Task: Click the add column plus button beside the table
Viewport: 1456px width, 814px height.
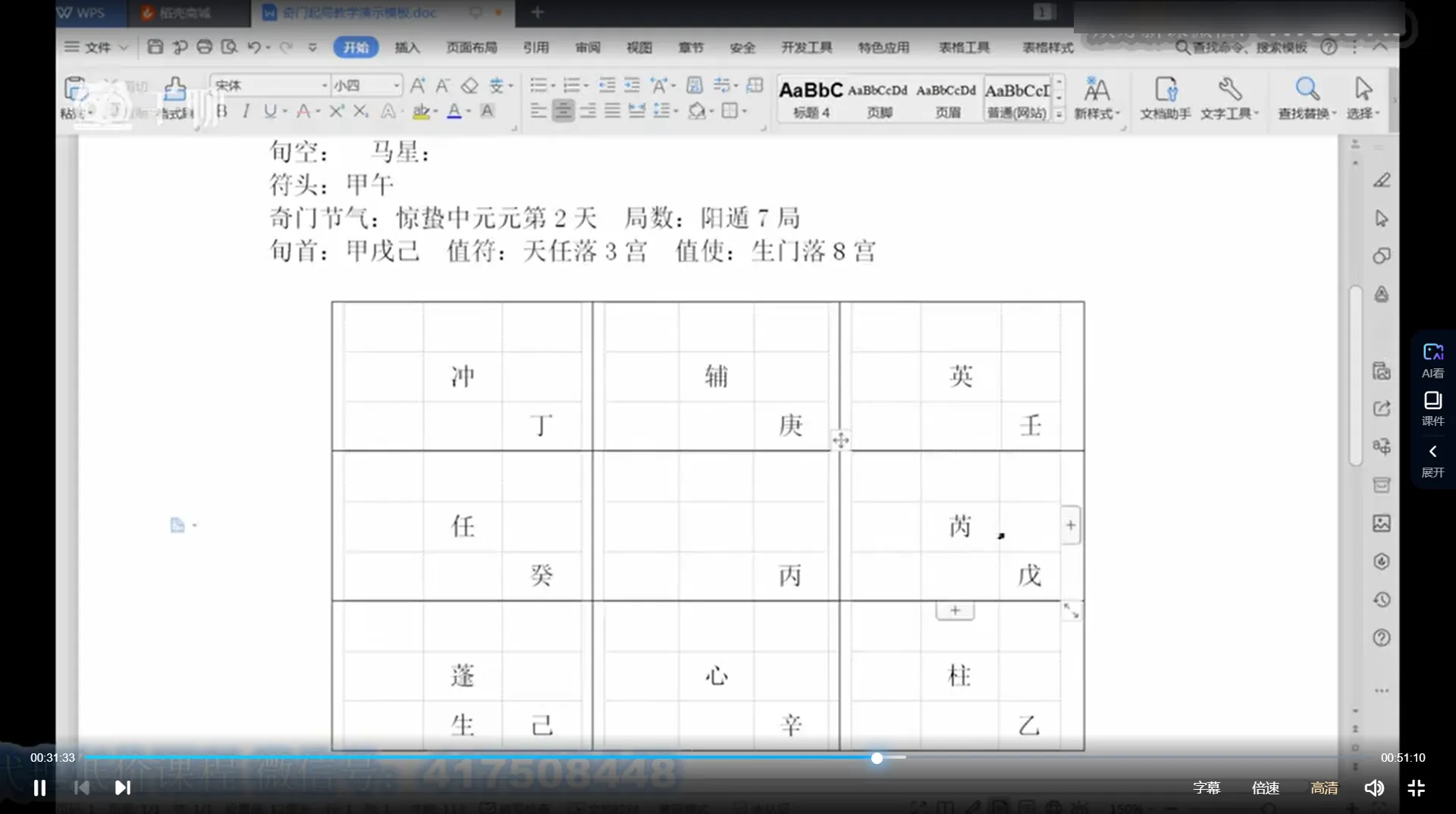Action: click(x=1070, y=524)
